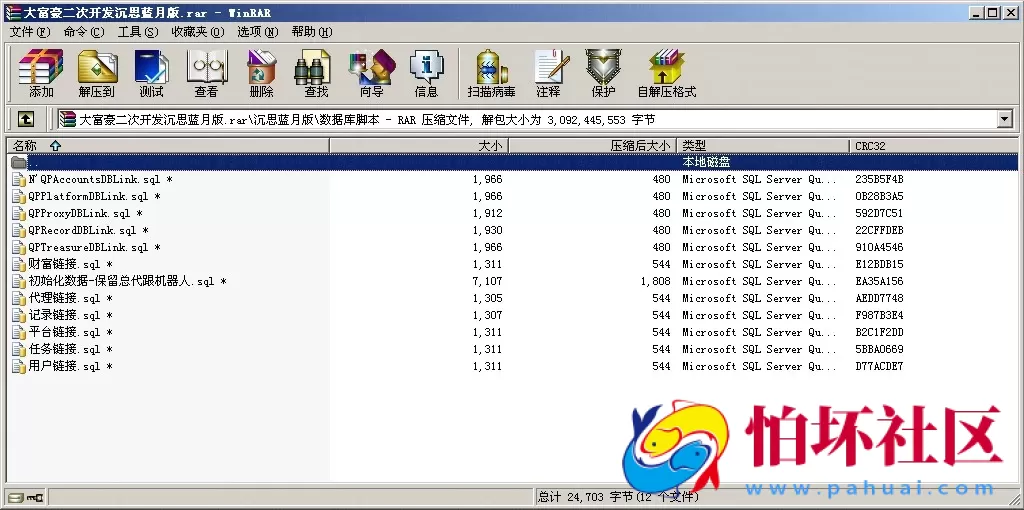
Task: Open the 收藏夹(O) menu
Action: coord(197,32)
